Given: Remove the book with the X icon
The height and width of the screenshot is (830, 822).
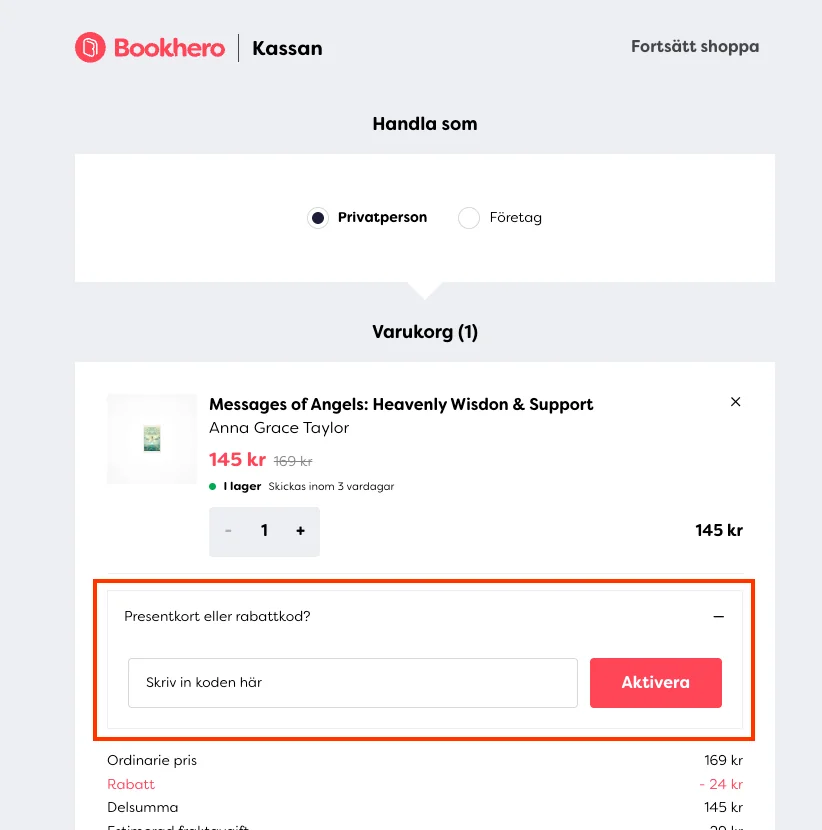Looking at the screenshot, I should coord(736,402).
